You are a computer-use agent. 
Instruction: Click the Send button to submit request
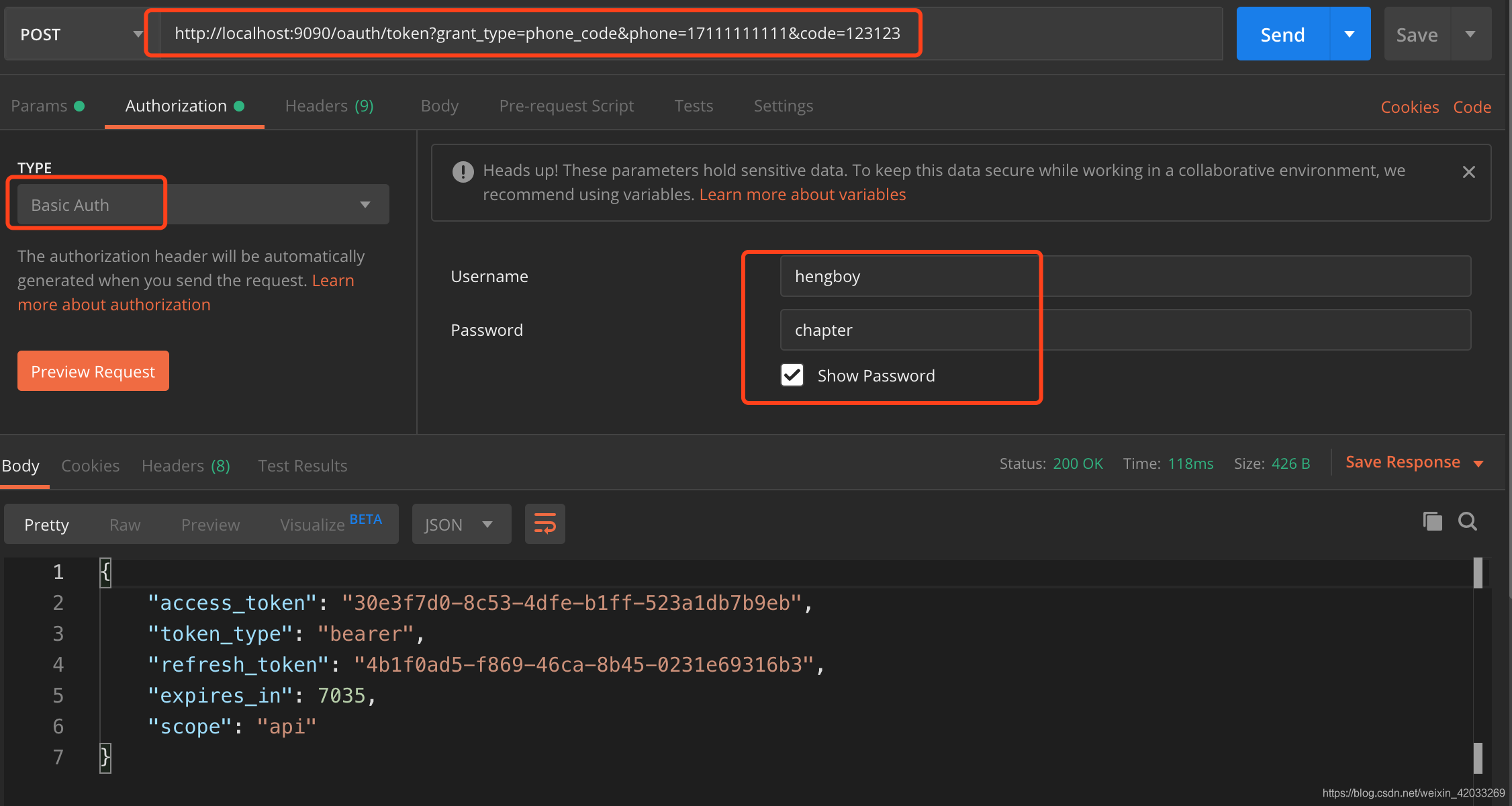pos(1283,33)
